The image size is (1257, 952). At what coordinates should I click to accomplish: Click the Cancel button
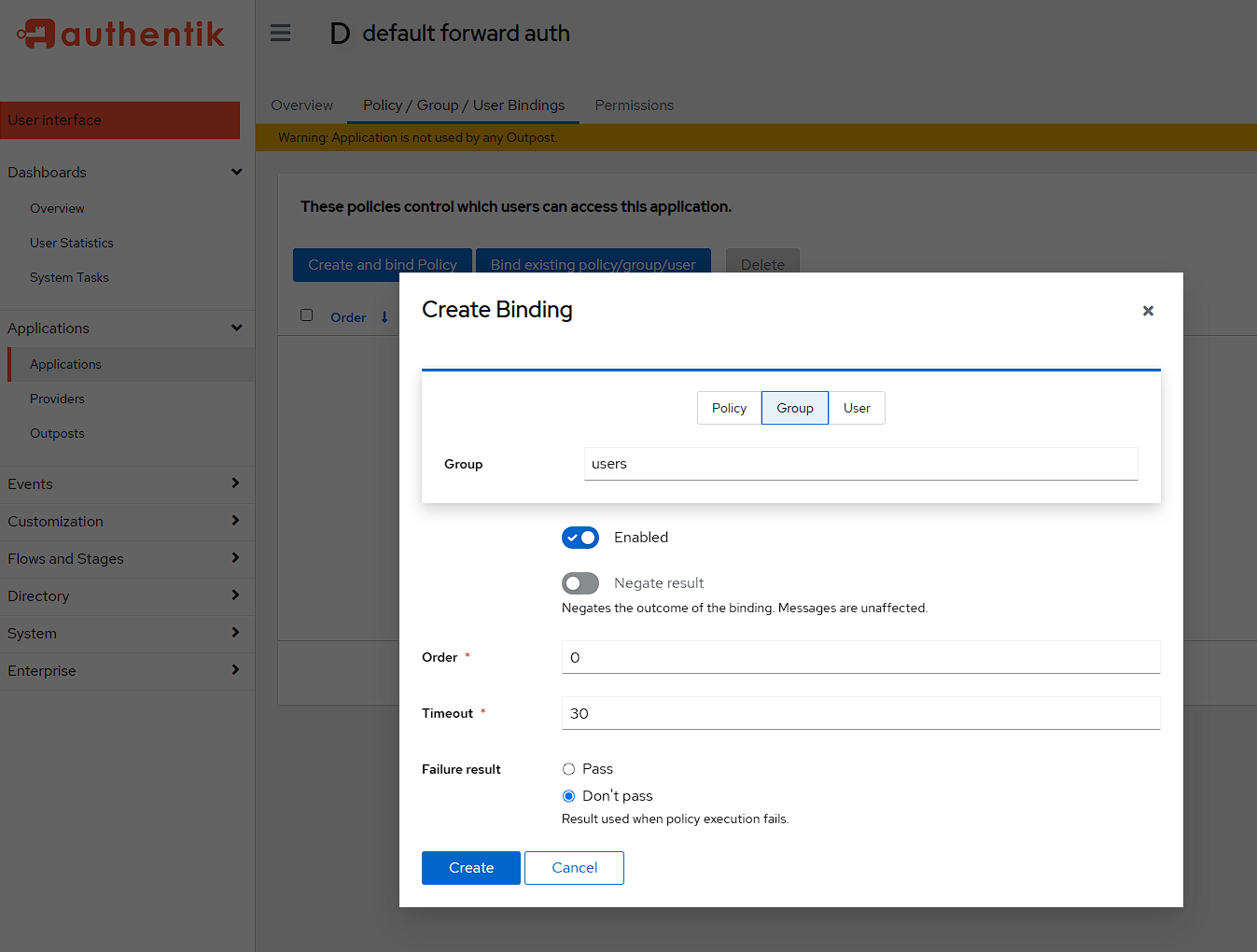point(574,868)
